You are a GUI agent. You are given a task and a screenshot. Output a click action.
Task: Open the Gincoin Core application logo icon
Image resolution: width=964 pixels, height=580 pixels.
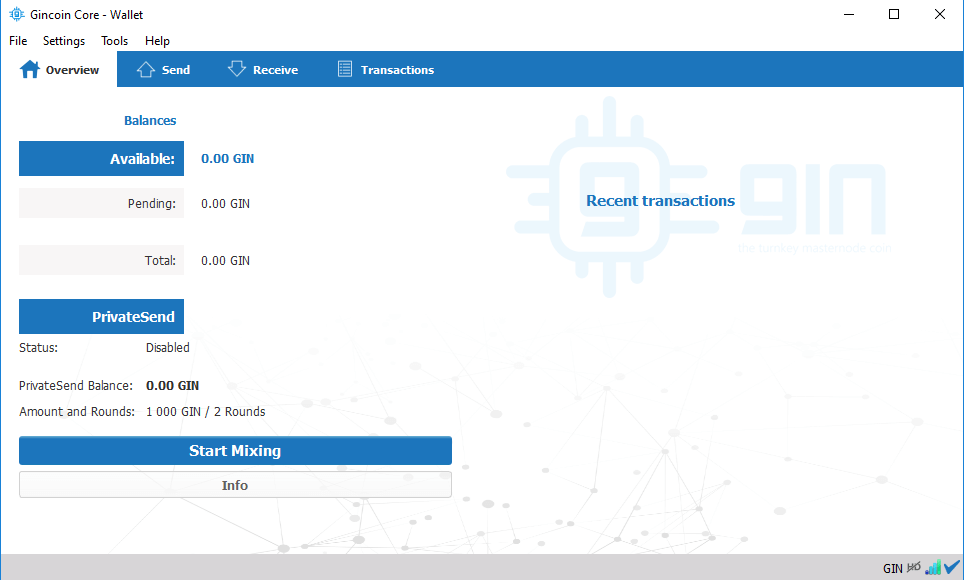[x=14, y=14]
